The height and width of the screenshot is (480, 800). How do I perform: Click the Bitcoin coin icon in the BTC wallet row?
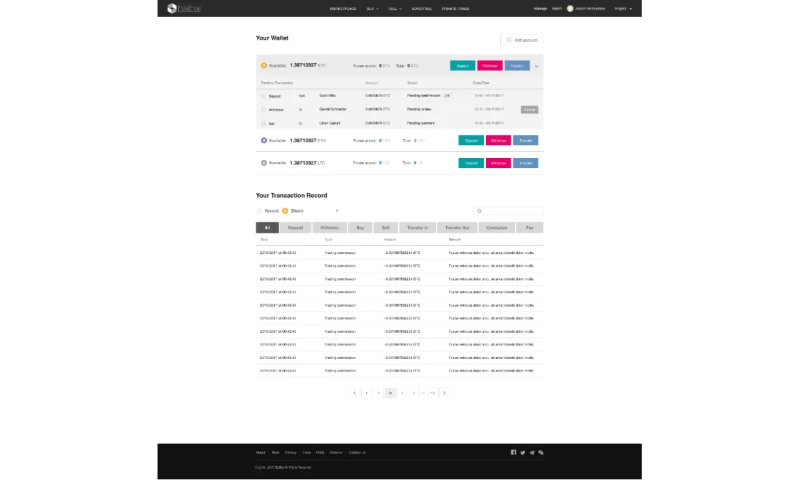264,65
